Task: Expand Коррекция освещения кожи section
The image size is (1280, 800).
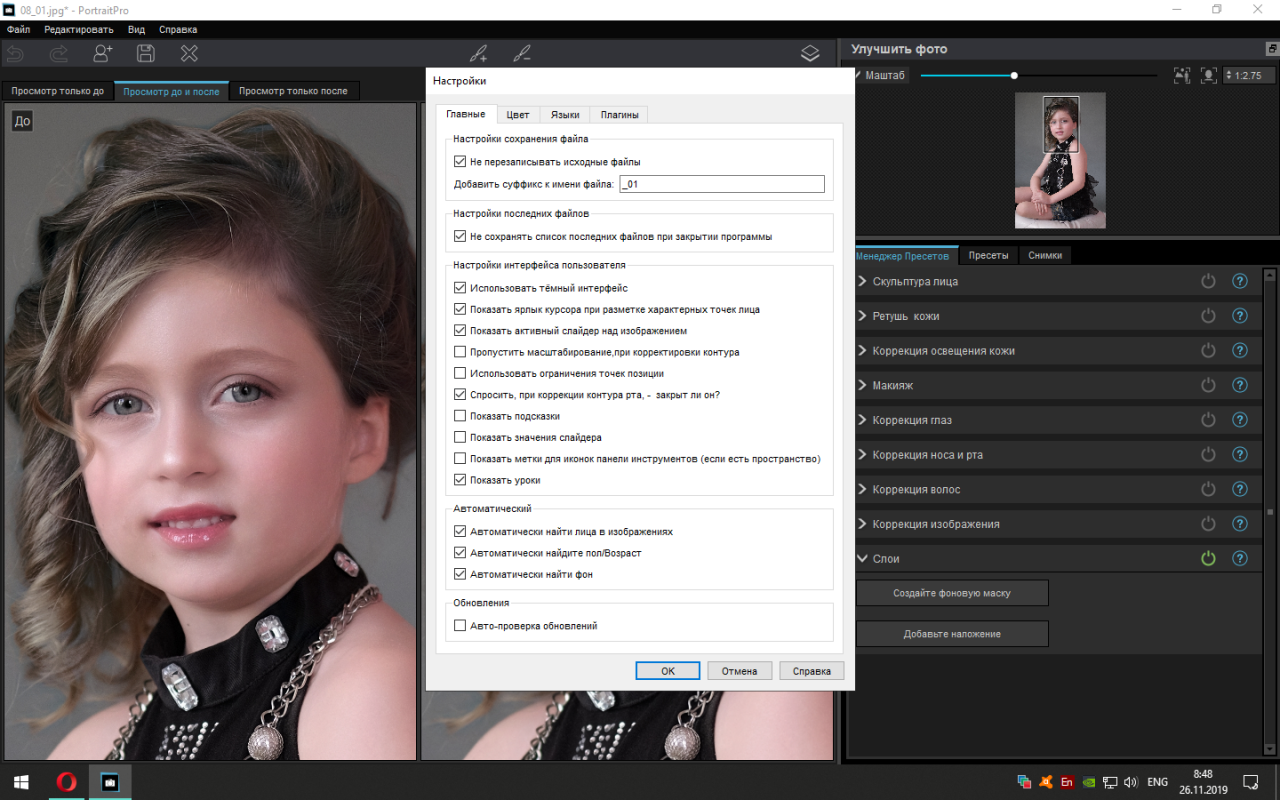Action: click(862, 351)
